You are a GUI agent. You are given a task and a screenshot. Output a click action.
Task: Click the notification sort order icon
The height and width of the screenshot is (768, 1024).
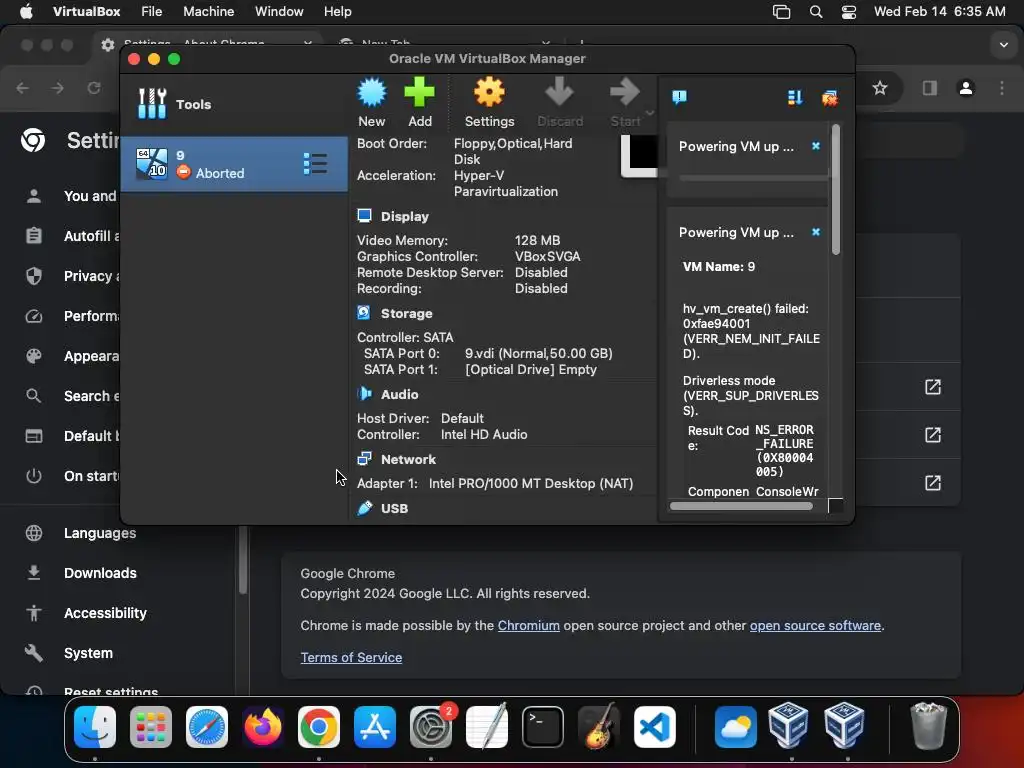click(795, 97)
